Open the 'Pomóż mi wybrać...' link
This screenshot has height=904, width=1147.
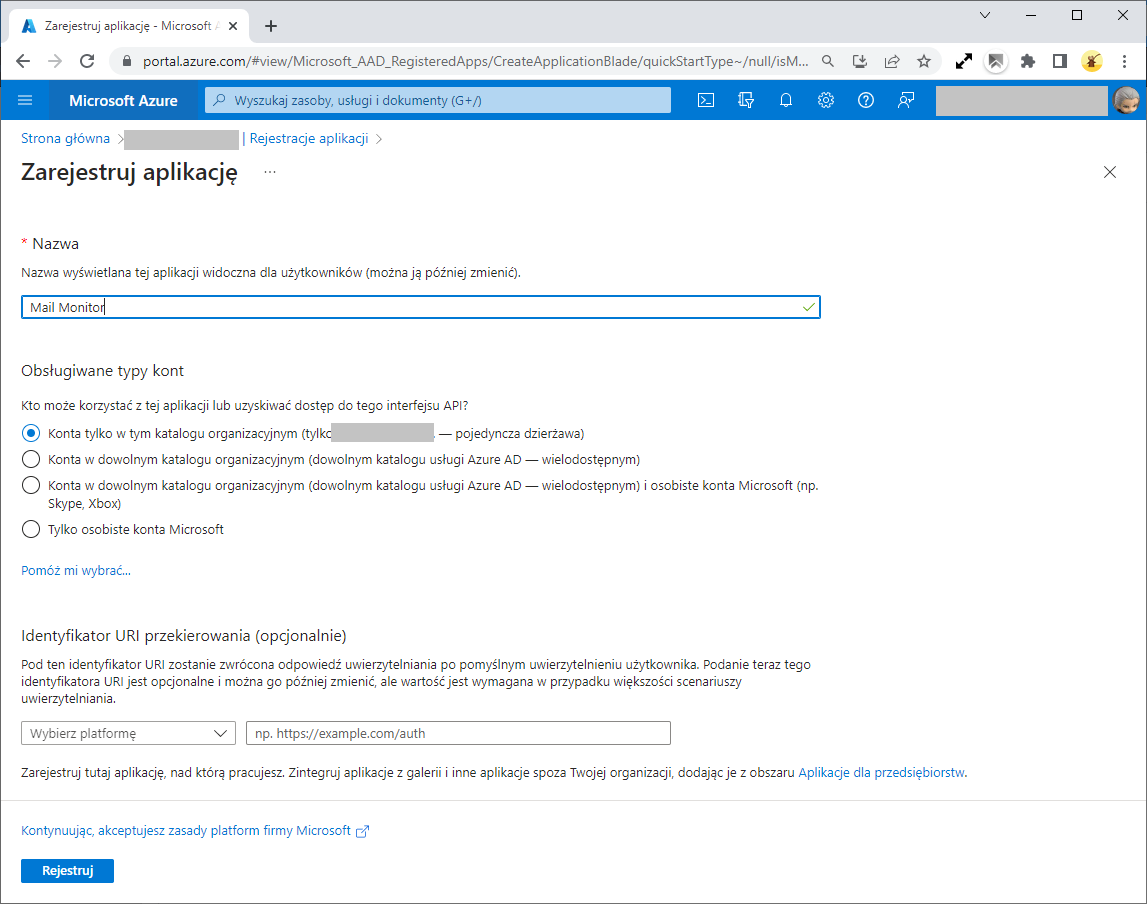pyautogui.click(x=76, y=571)
